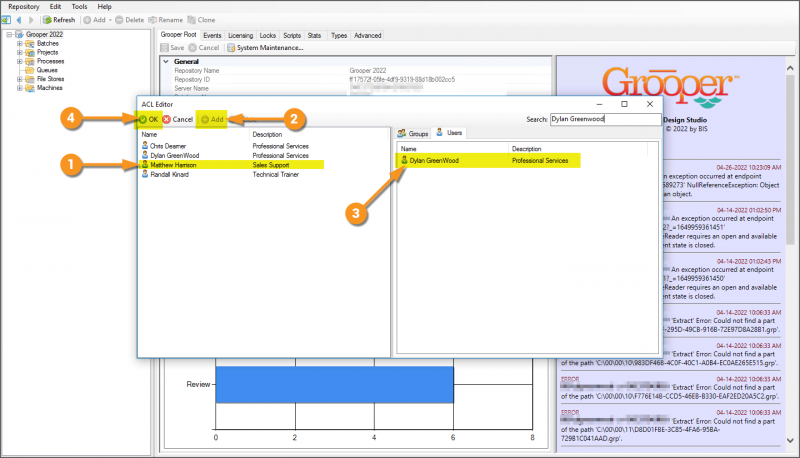Screen dimensions: 800x458
Task: Open the Tools menu
Action: (79, 7)
